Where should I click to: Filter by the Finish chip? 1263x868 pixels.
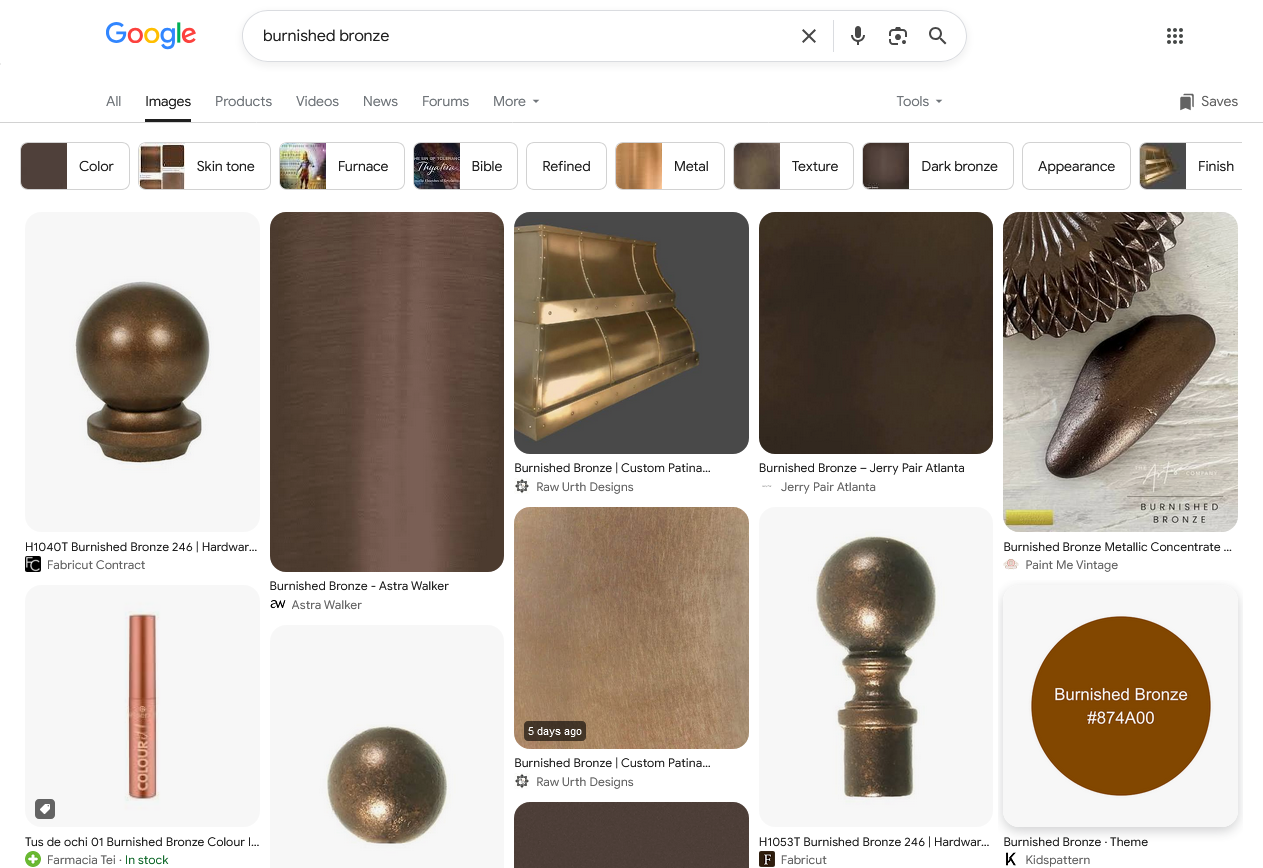click(1190, 166)
